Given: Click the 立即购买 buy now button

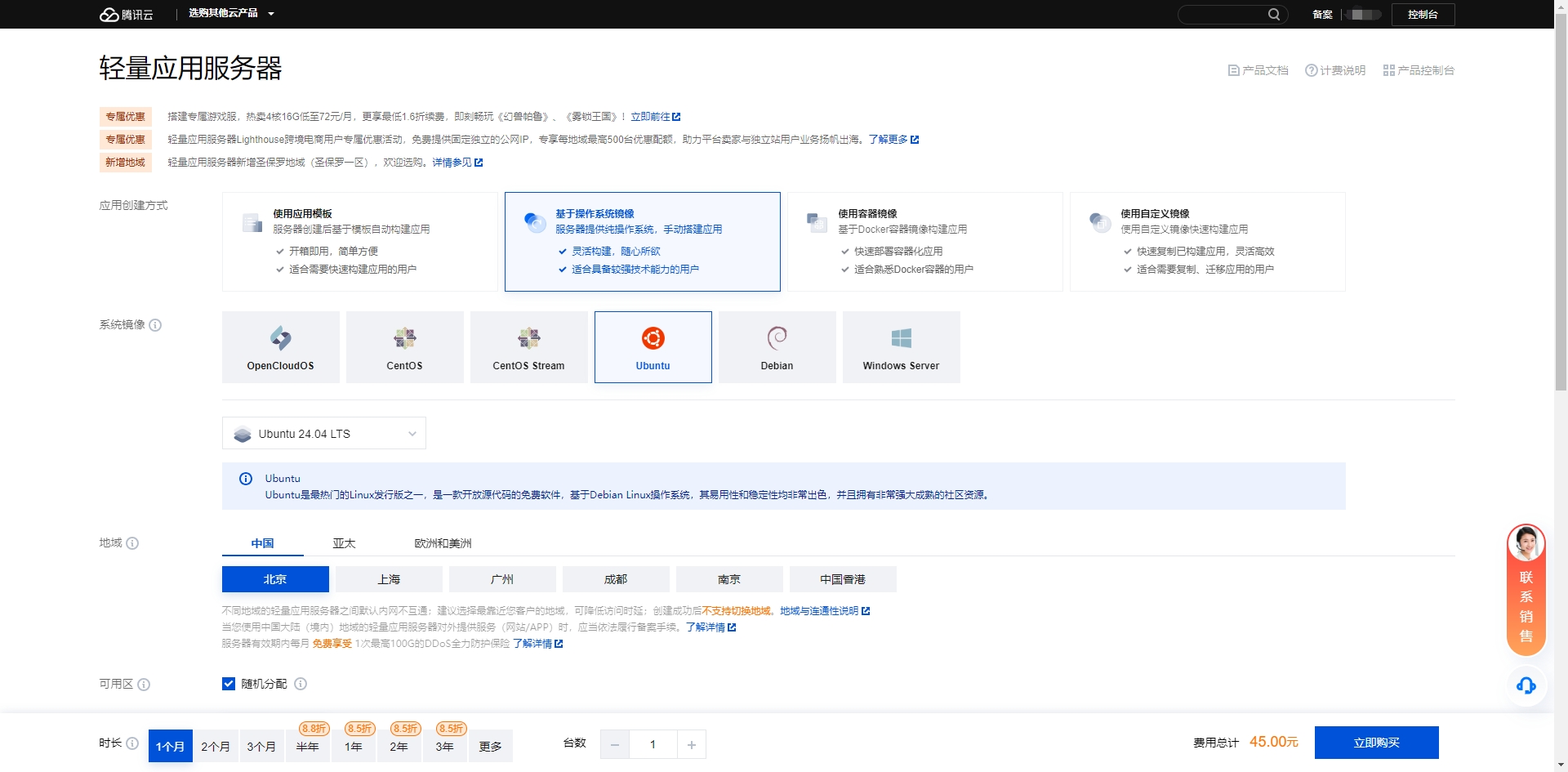Looking at the screenshot, I should click(1377, 743).
